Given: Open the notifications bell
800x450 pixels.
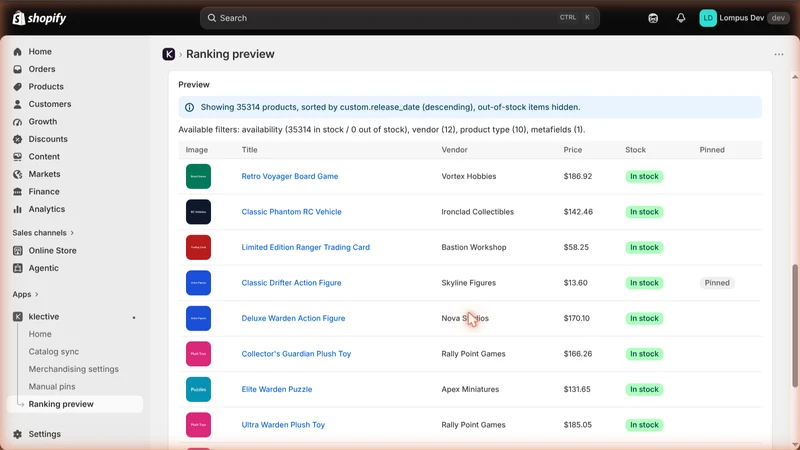Looking at the screenshot, I should point(681,18).
